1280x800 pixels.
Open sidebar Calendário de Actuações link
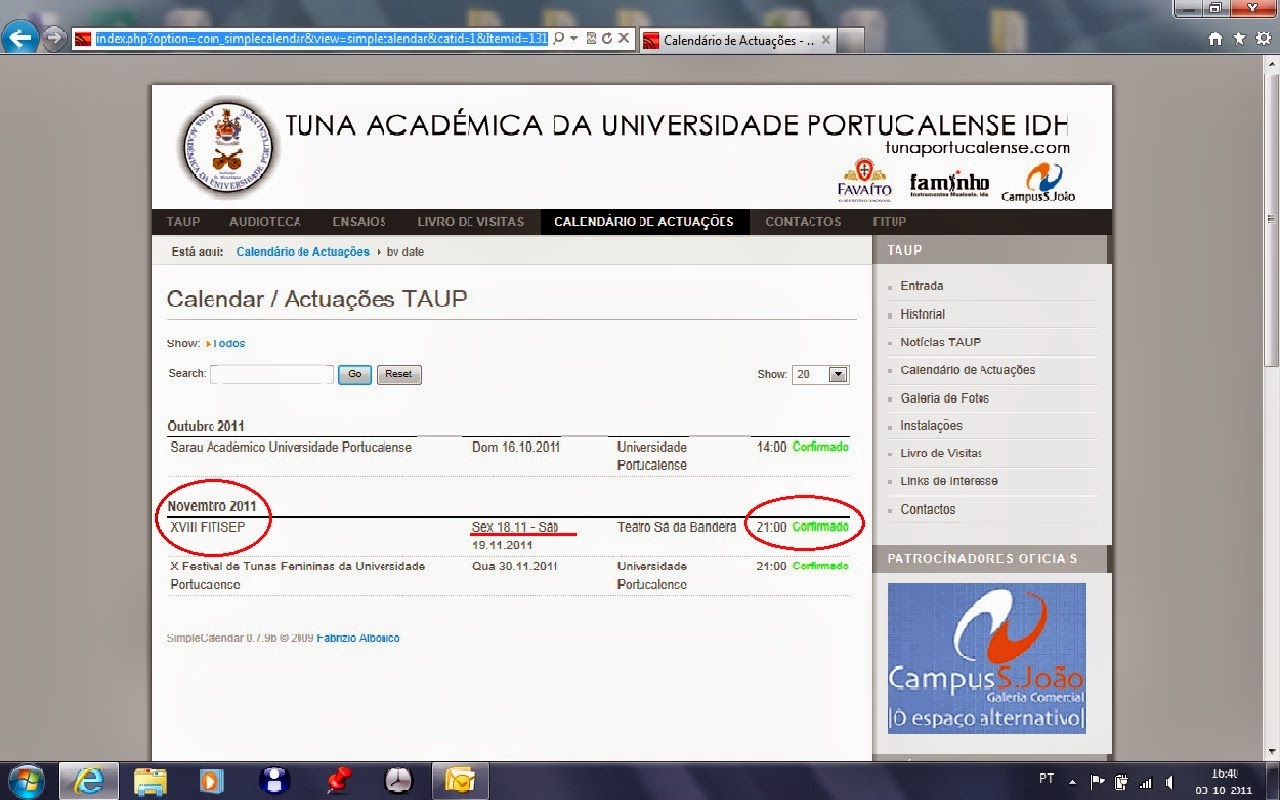(x=967, y=370)
